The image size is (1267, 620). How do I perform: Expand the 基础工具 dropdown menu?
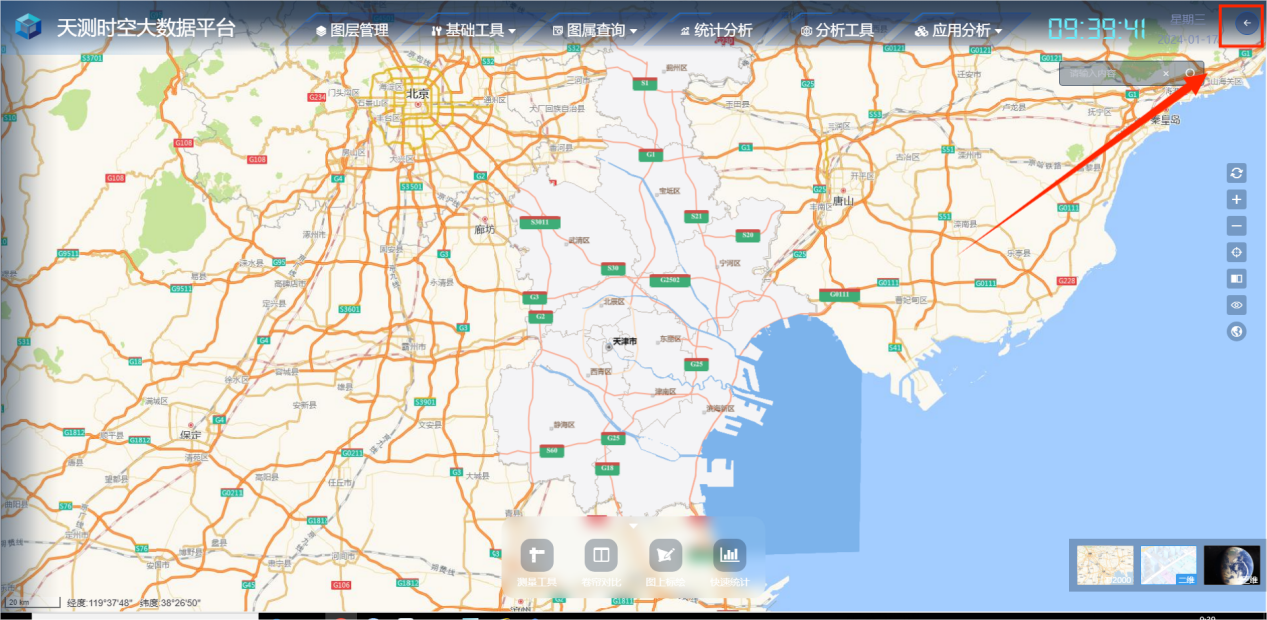pyautogui.click(x=473, y=30)
